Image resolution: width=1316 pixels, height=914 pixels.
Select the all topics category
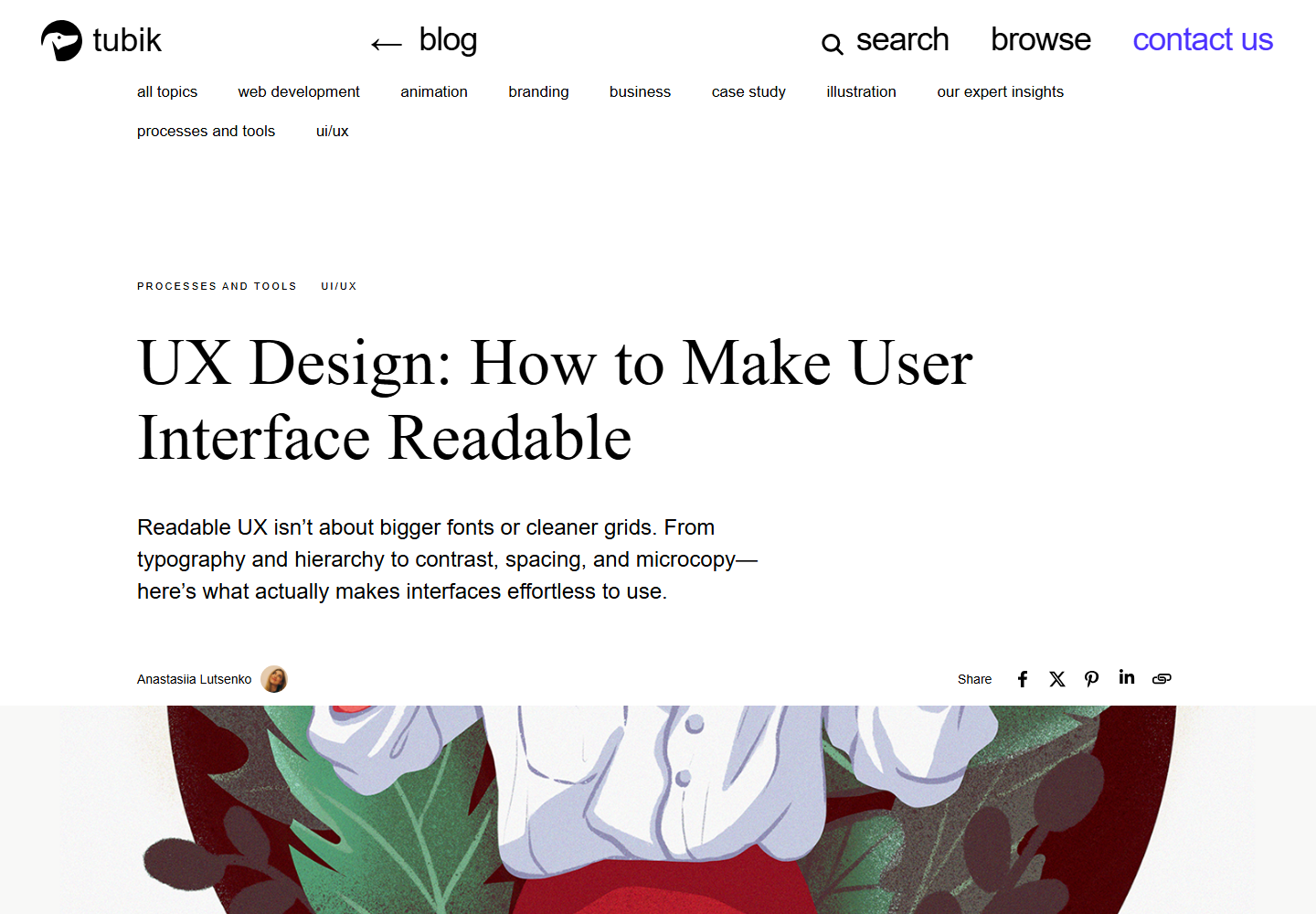tap(167, 91)
